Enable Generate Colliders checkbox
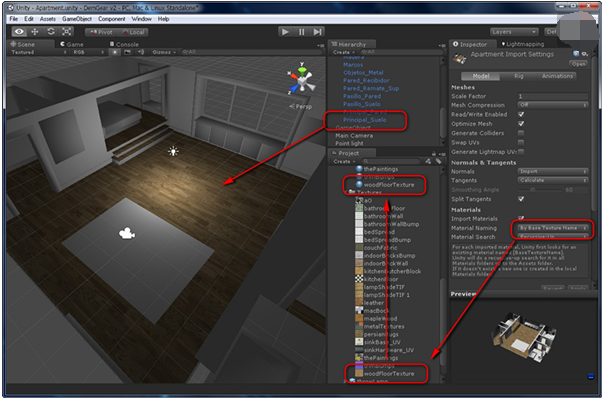 point(521,133)
